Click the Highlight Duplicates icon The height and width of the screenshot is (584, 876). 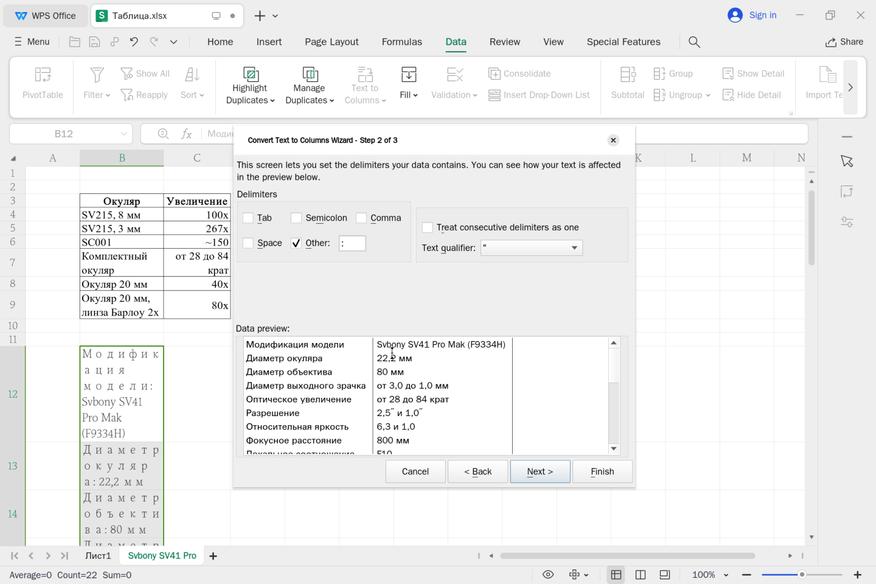click(x=250, y=75)
